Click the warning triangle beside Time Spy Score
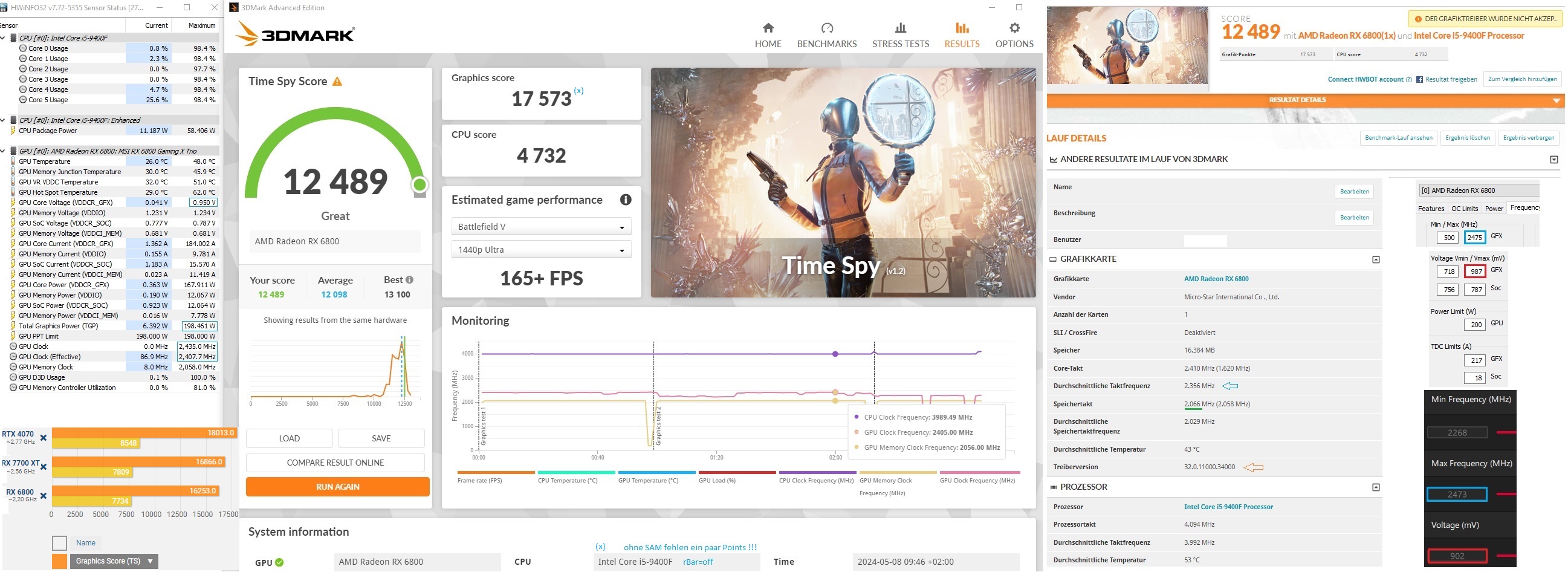This screenshot has width=1568, height=572. [337, 82]
